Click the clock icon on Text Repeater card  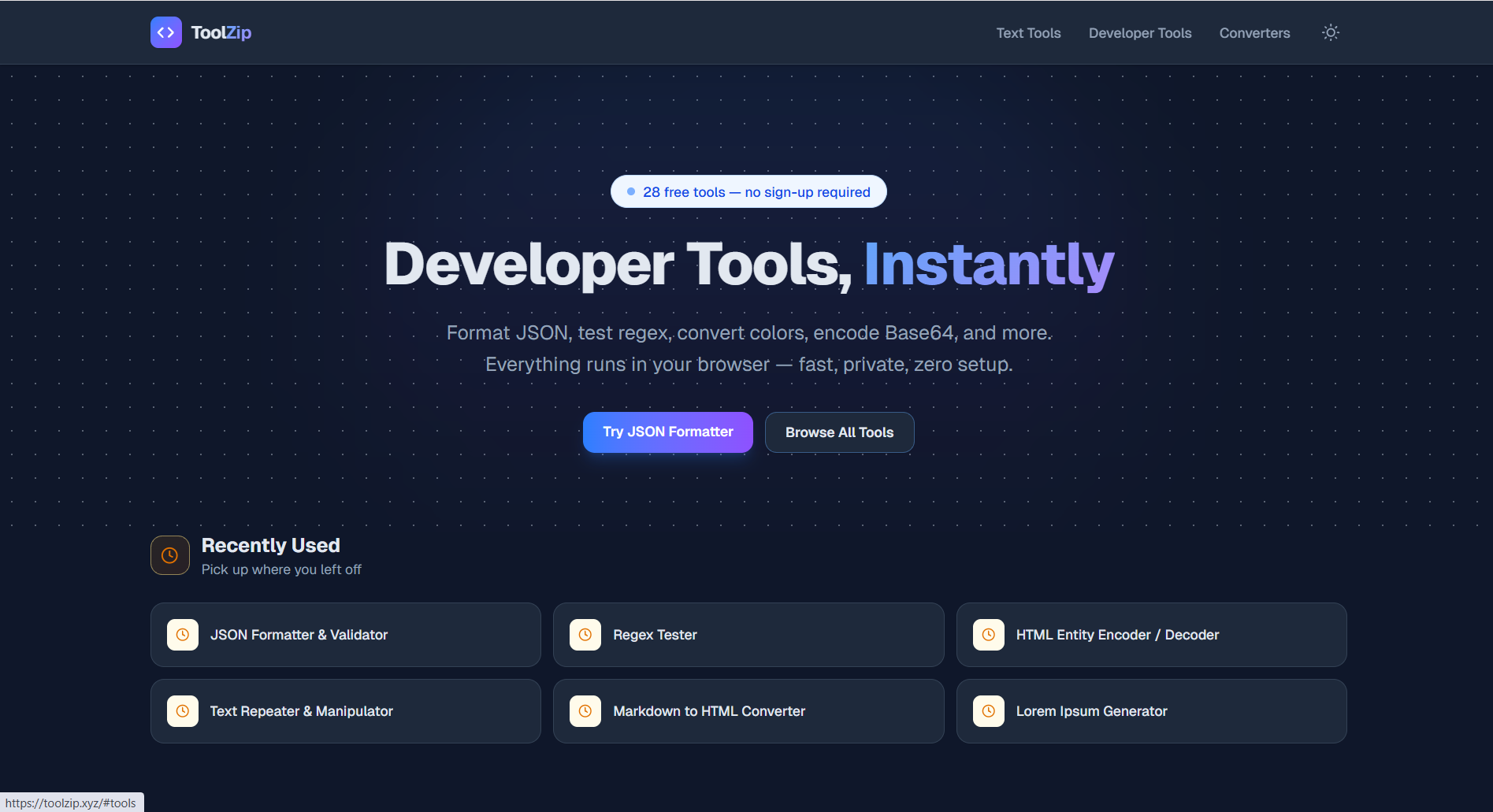(183, 711)
